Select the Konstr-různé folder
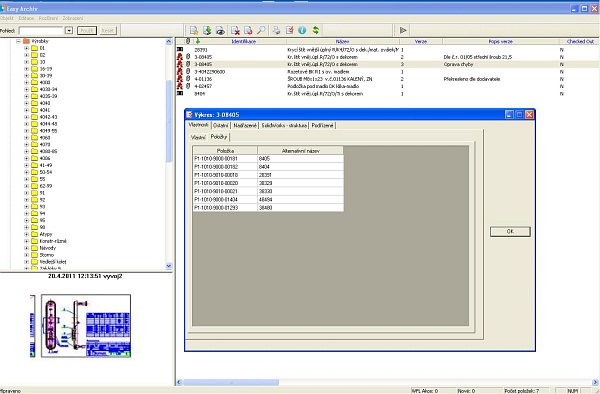Image resolution: width=600 pixels, height=394 pixels. (53, 241)
